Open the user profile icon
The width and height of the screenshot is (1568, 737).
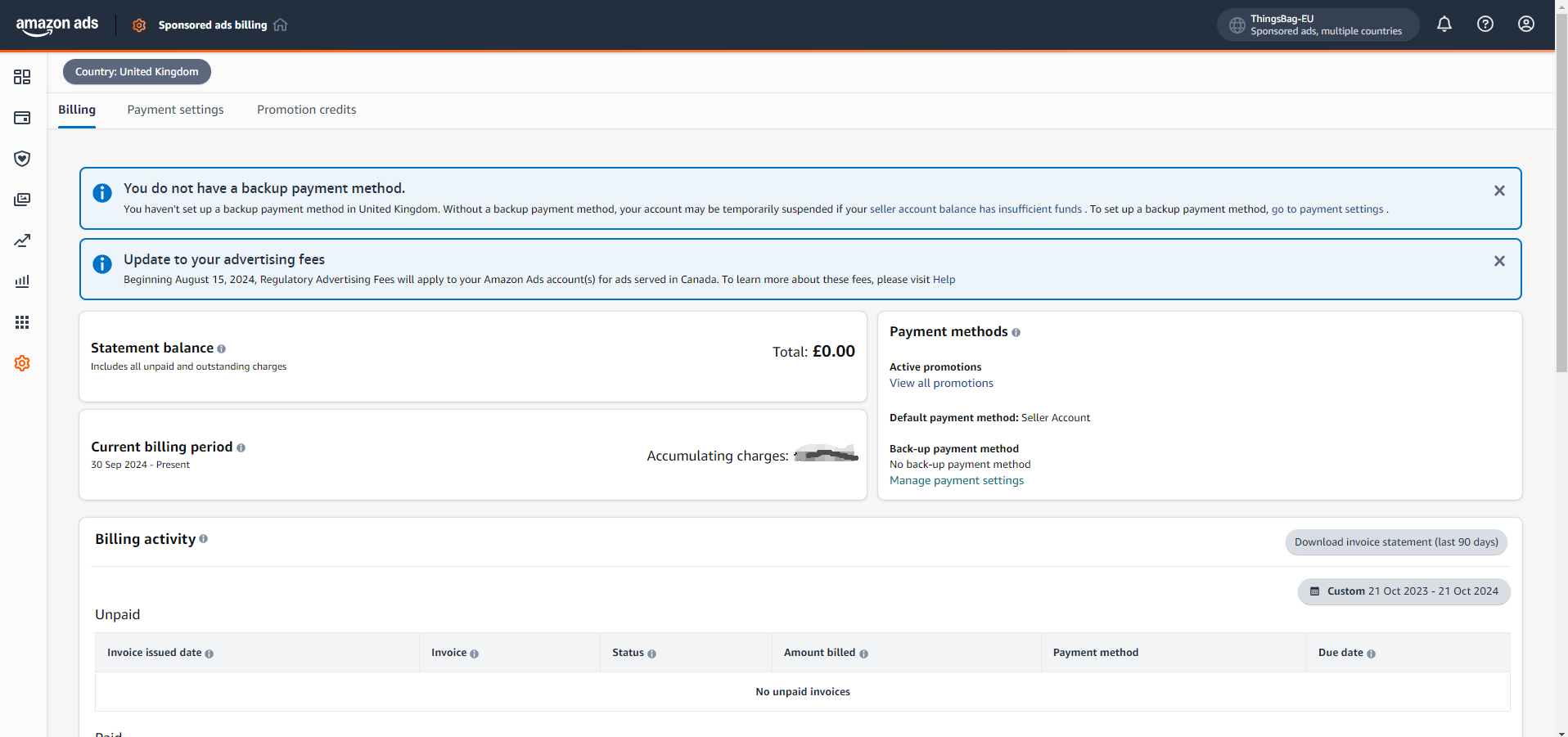pos(1526,25)
